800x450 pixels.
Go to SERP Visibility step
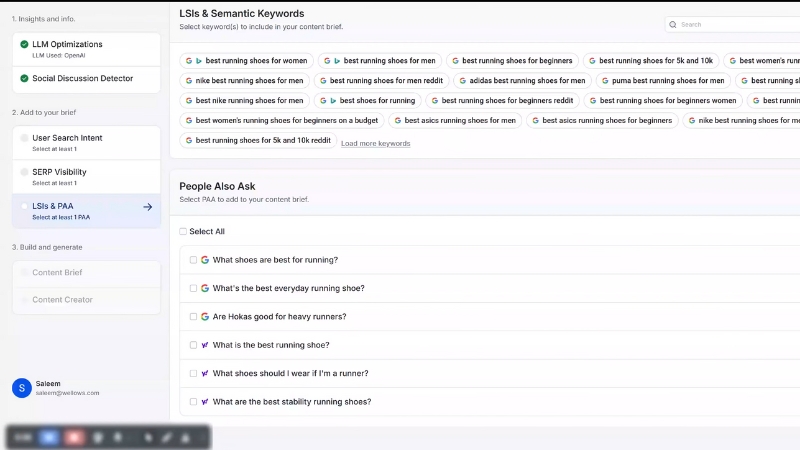click(x=86, y=177)
